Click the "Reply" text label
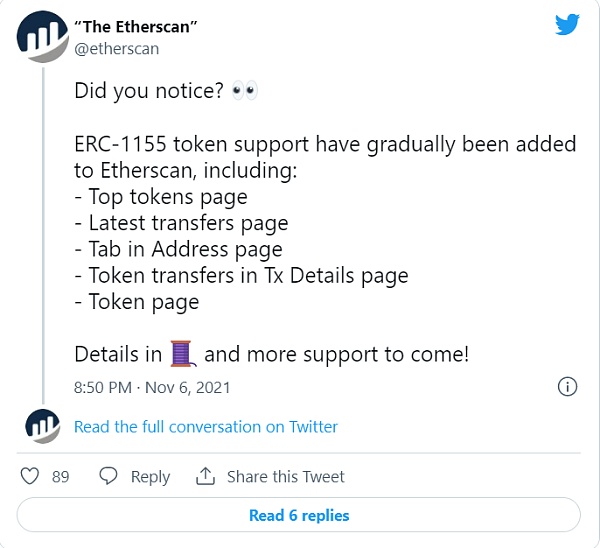Image resolution: width=600 pixels, height=548 pixels. [x=150, y=477]
